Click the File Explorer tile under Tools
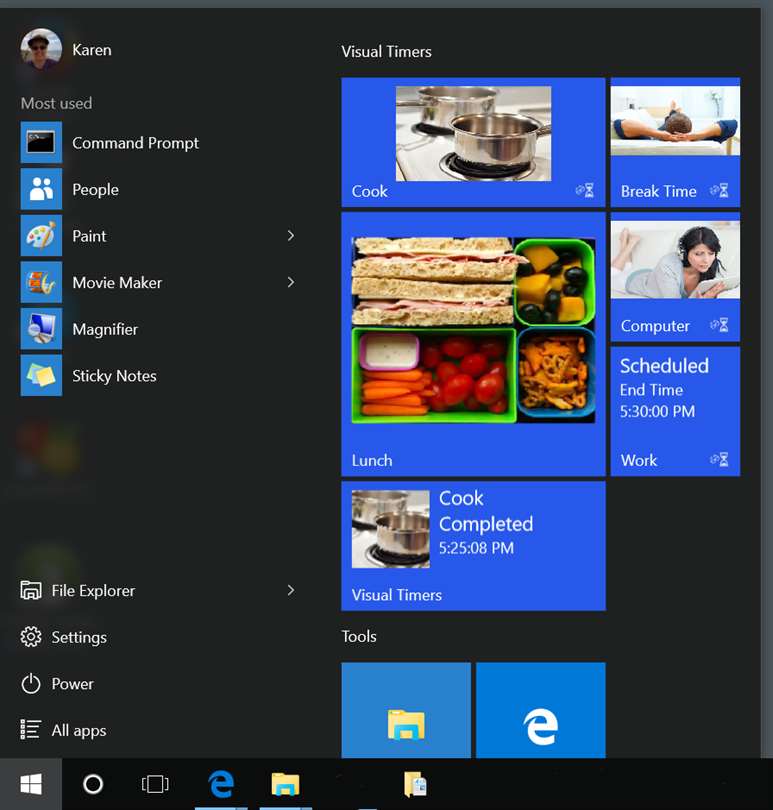This screenshot has width=773, height=810. point(406,710)
